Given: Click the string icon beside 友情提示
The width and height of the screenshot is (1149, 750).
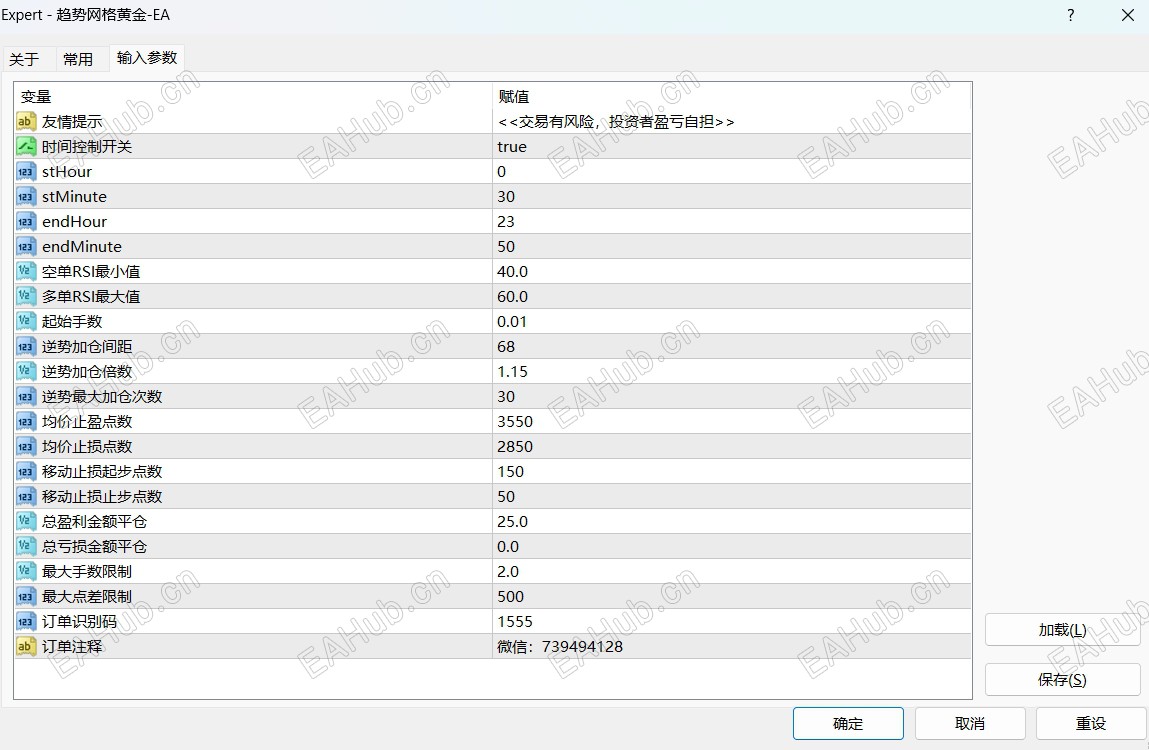Looking at the screenshot, I should coord(26,122).
